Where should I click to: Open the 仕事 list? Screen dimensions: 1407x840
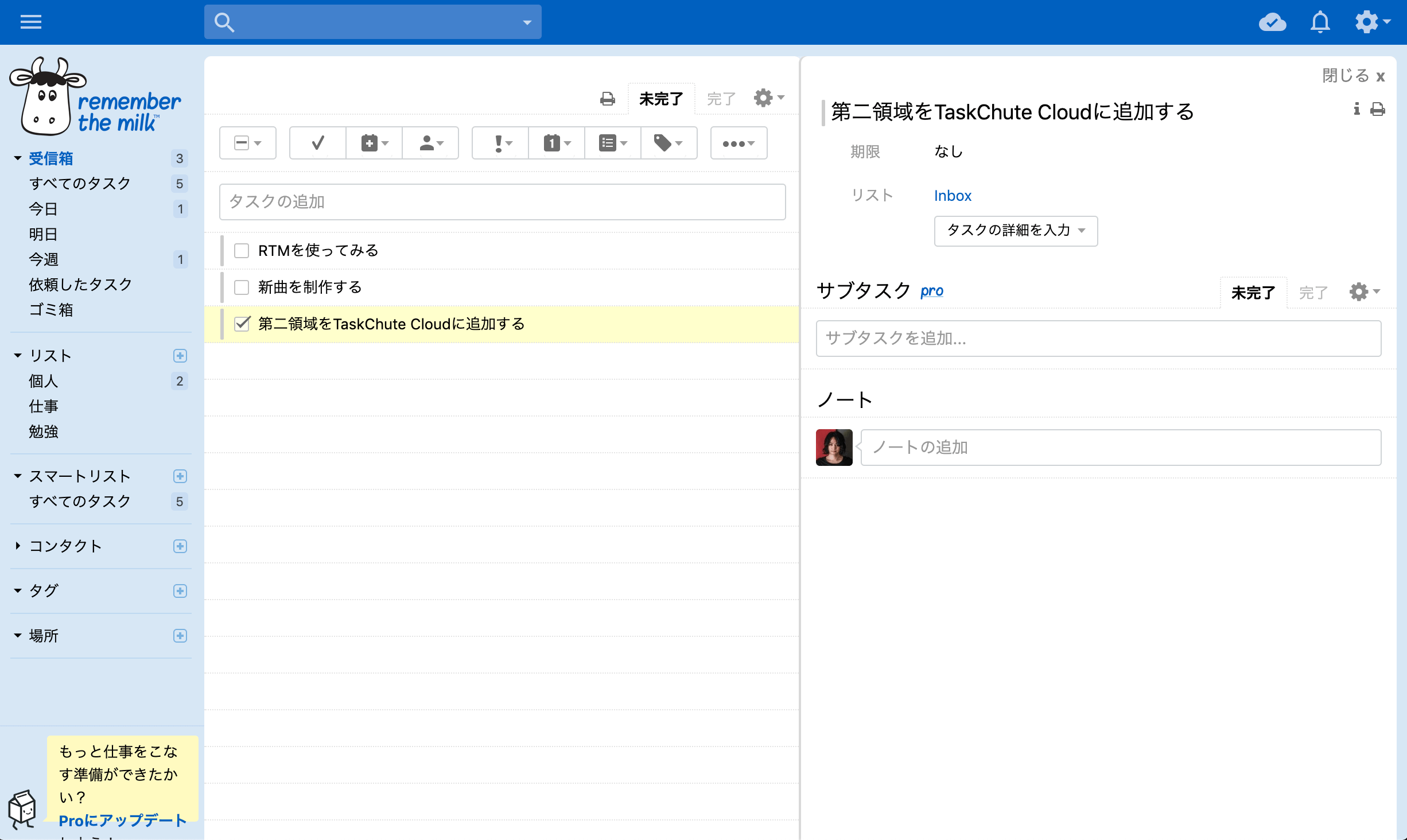coord(44,406)
